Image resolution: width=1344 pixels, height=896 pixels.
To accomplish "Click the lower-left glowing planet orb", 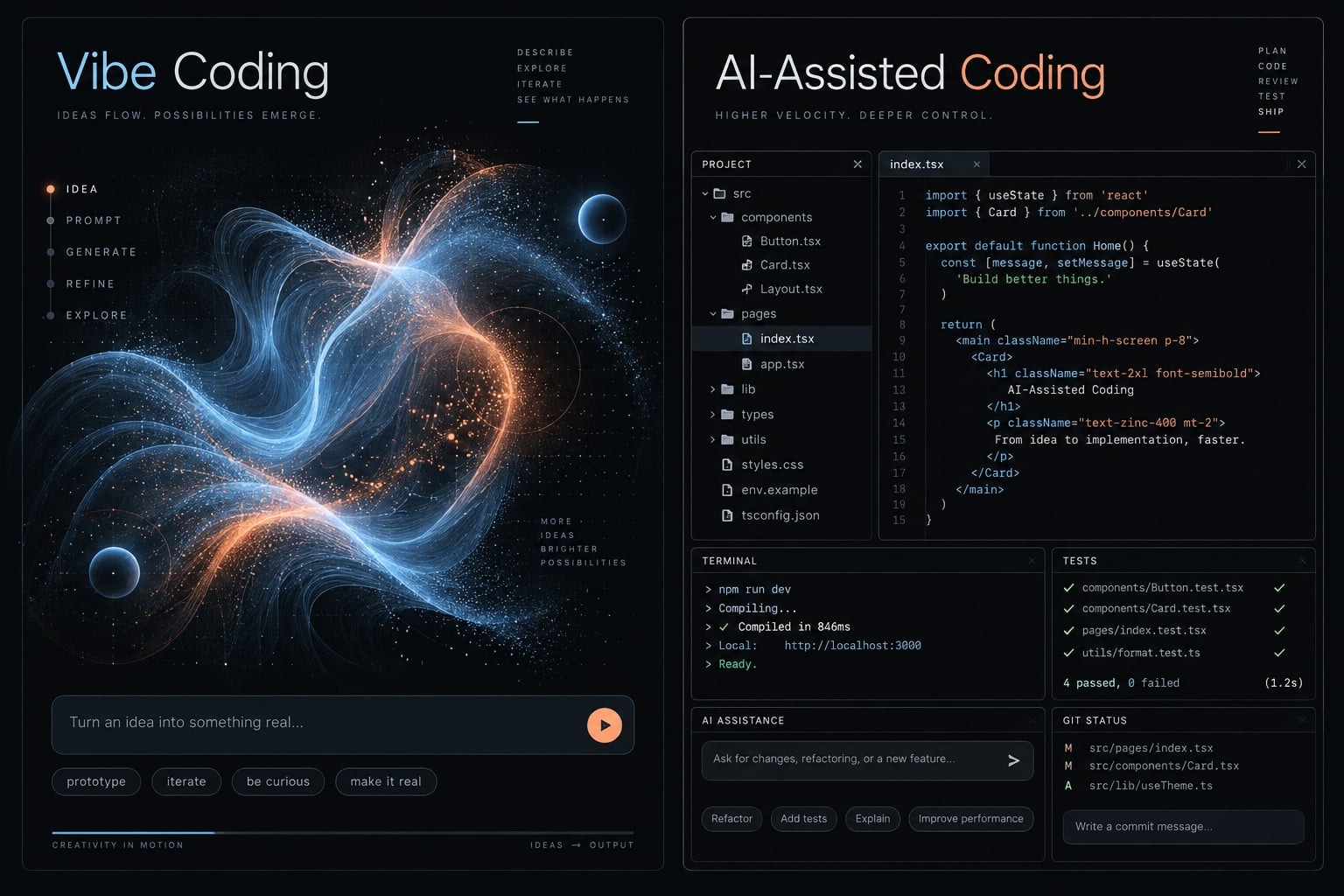I will click(x=115, y=572).
